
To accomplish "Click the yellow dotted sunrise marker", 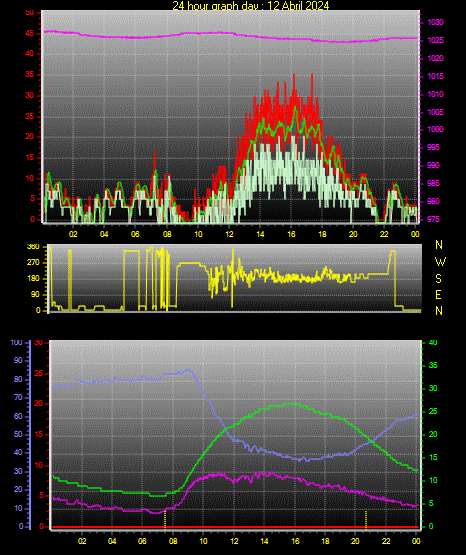I will click(x=165, y=520).
